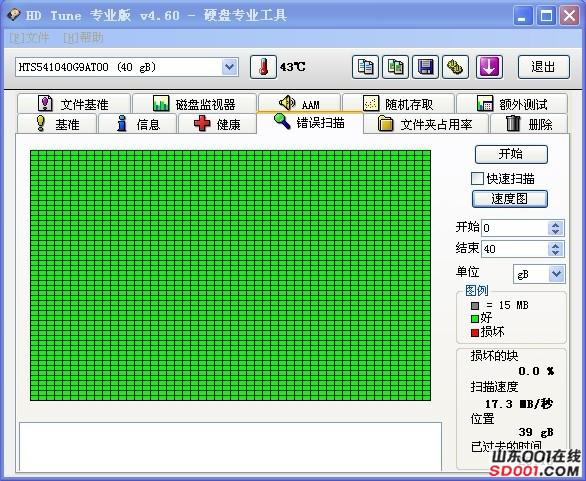586x481 pixels.
Task: Click the purple down-arrow tray icon
Action: click(x=489, y=67)
